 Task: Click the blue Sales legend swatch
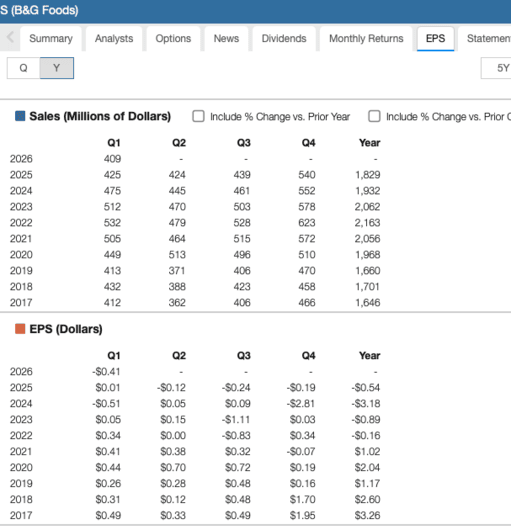point(20,116)
